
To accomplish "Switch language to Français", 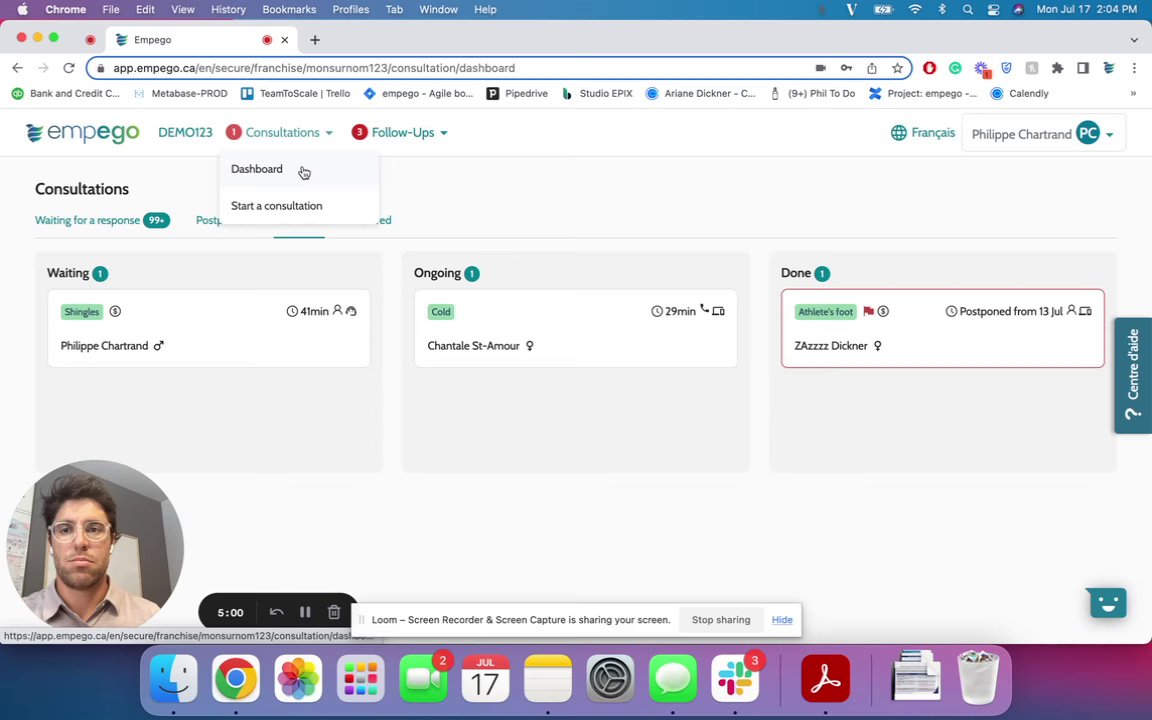I will pyautogui.click(x=923, y=133).
